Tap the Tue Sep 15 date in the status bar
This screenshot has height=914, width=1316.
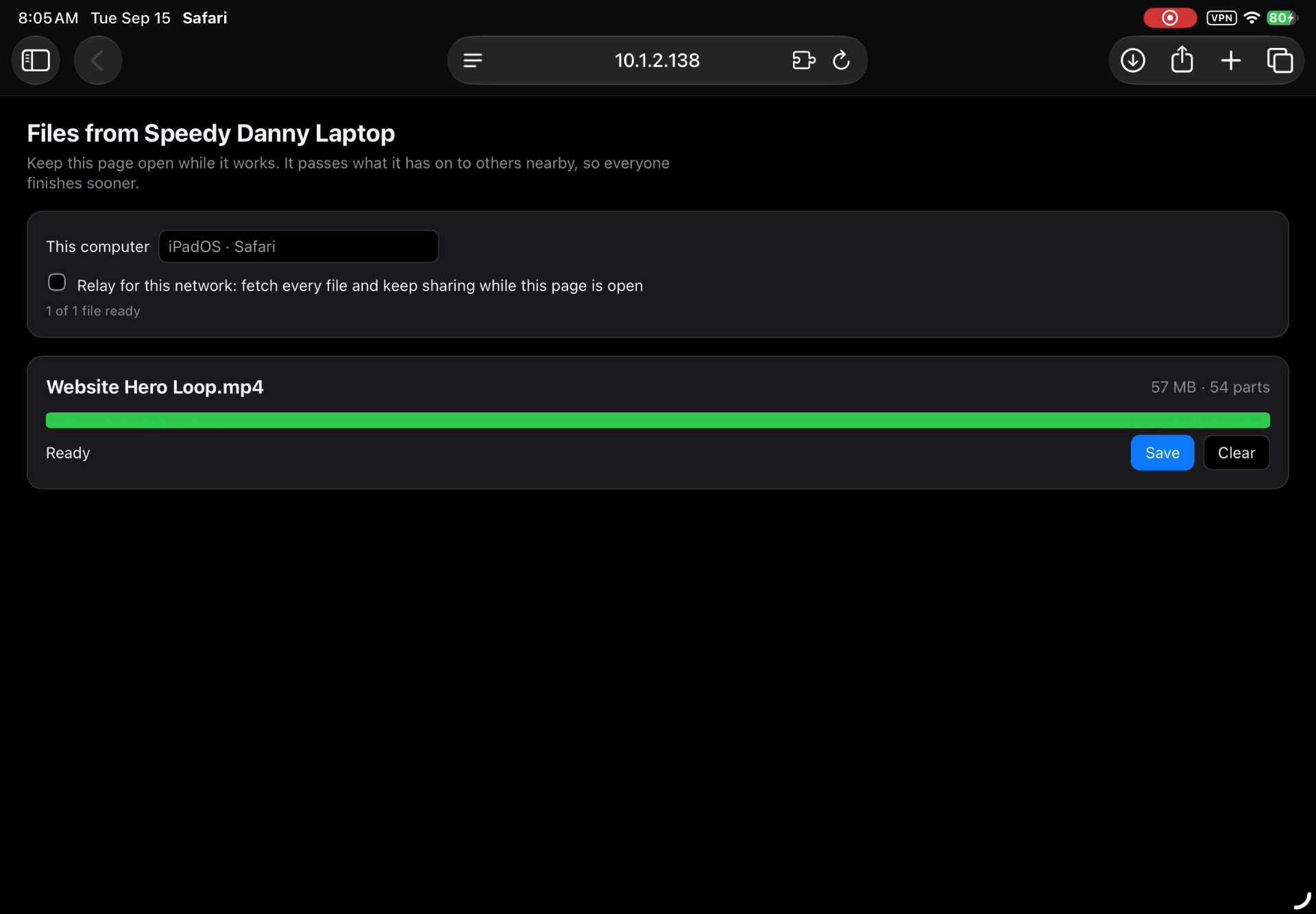point(130,18)
